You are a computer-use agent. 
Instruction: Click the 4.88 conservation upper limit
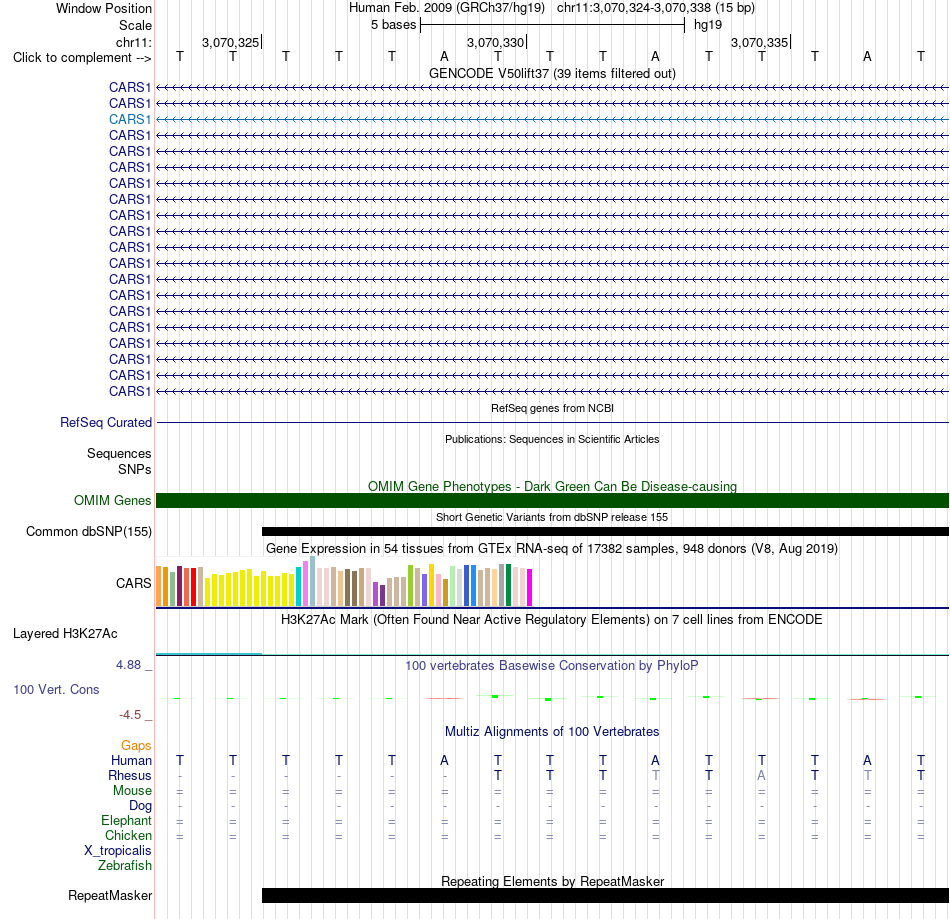click(128, 665)
